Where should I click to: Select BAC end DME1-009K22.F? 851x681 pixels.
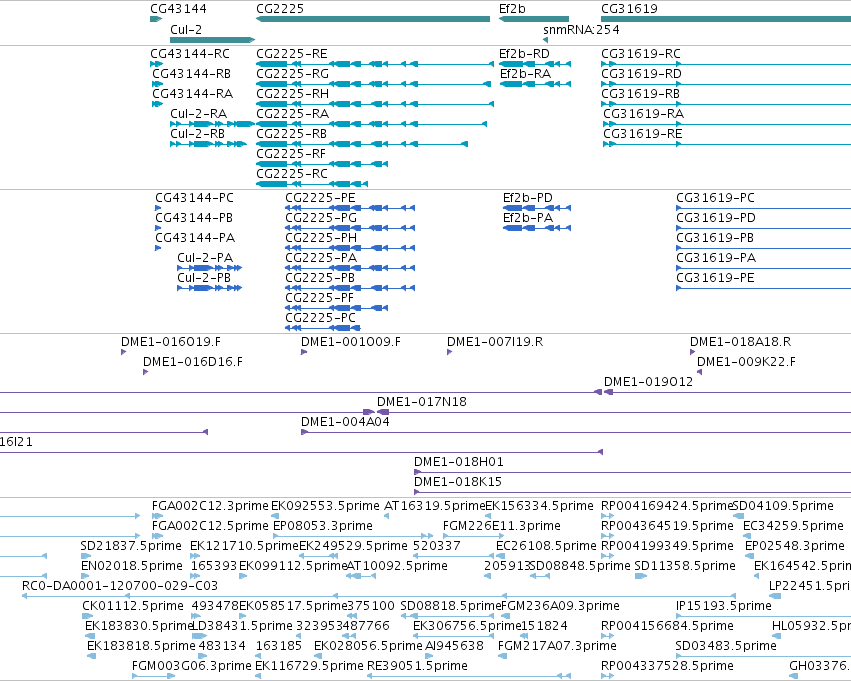coord(700,372)
